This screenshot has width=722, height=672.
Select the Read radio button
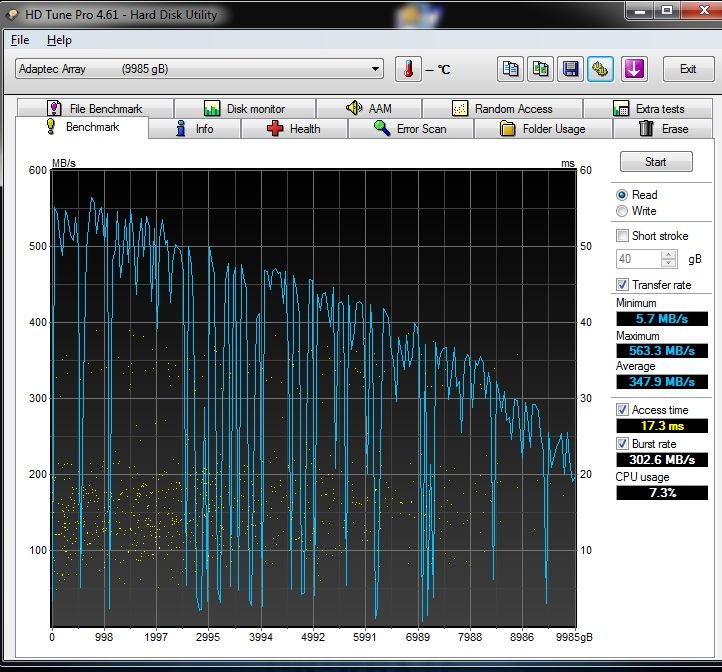coord(623,195)
